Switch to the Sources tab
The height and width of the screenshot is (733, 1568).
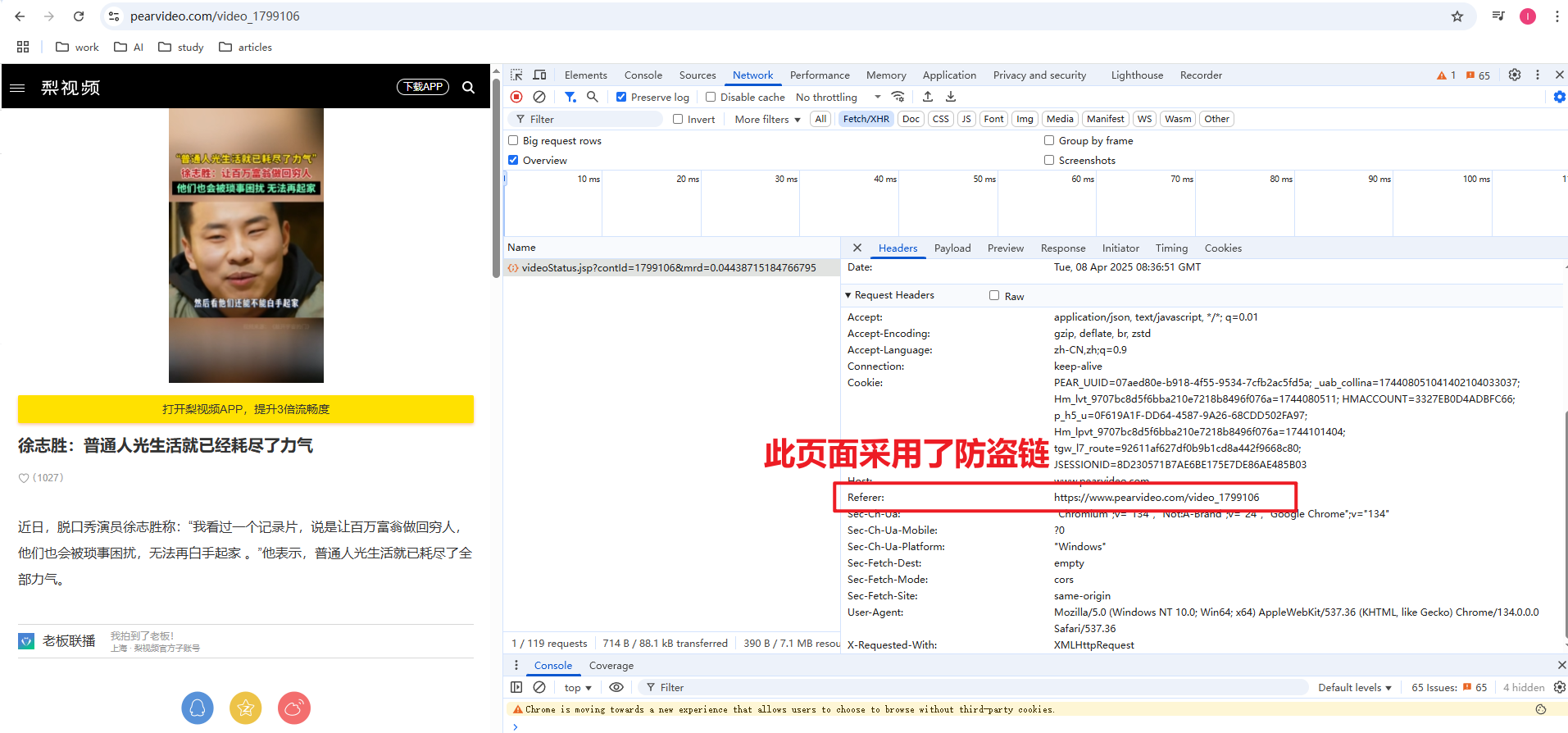[698, 75]
